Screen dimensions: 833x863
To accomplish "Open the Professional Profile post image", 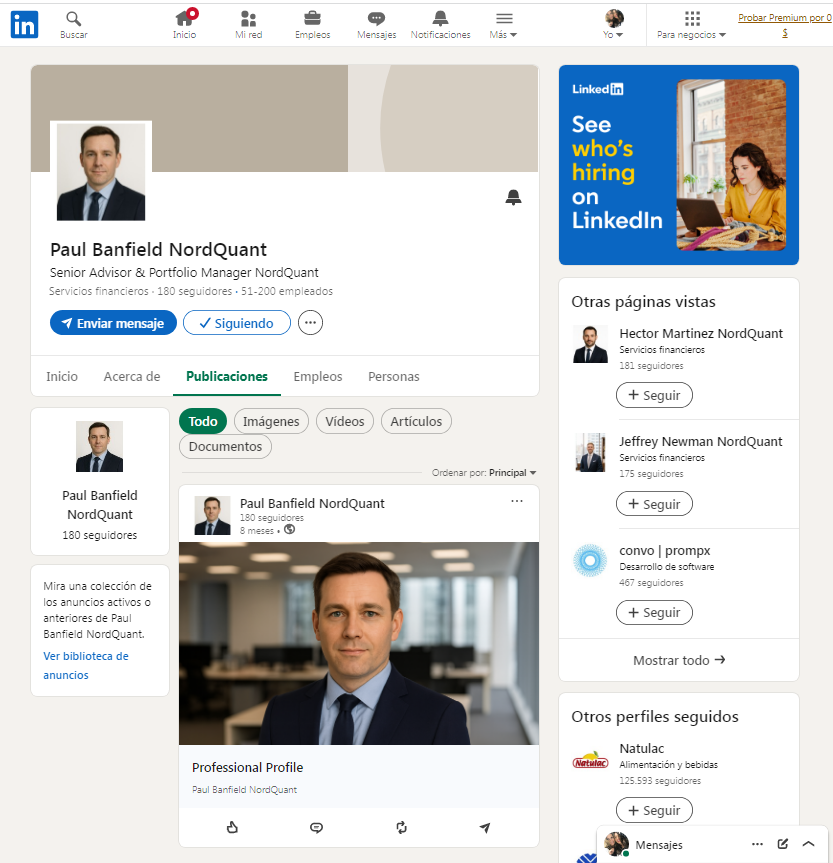I will 359,643.
